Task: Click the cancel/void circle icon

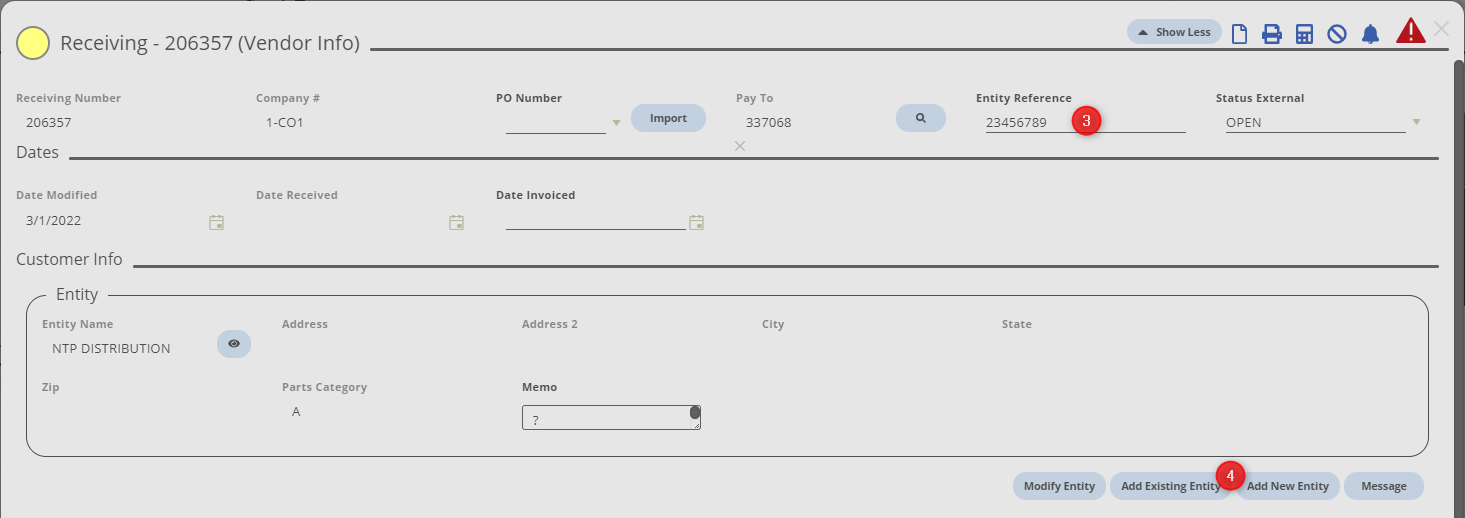Action: tap(1337, 34)
